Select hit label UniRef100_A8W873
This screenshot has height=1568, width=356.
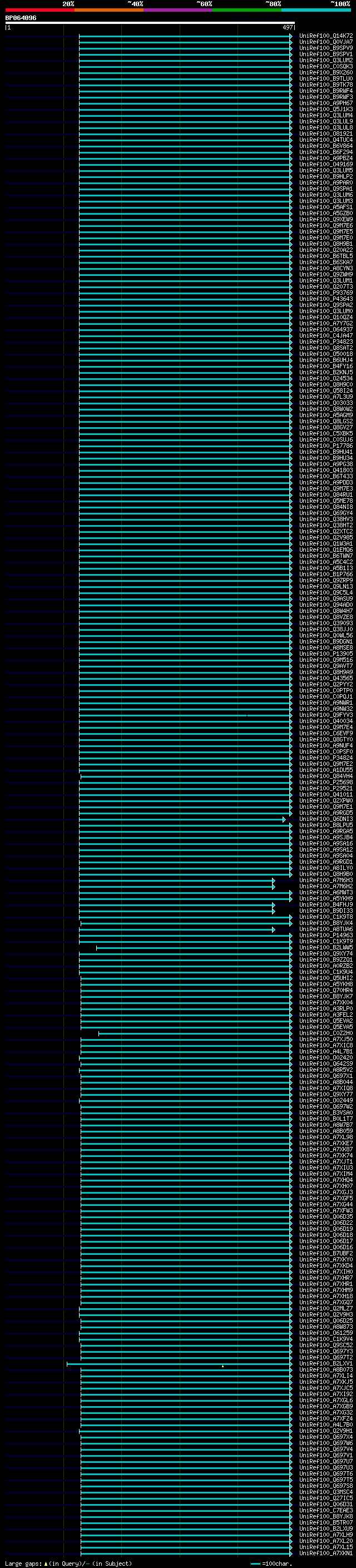(x=326, y=1327)
